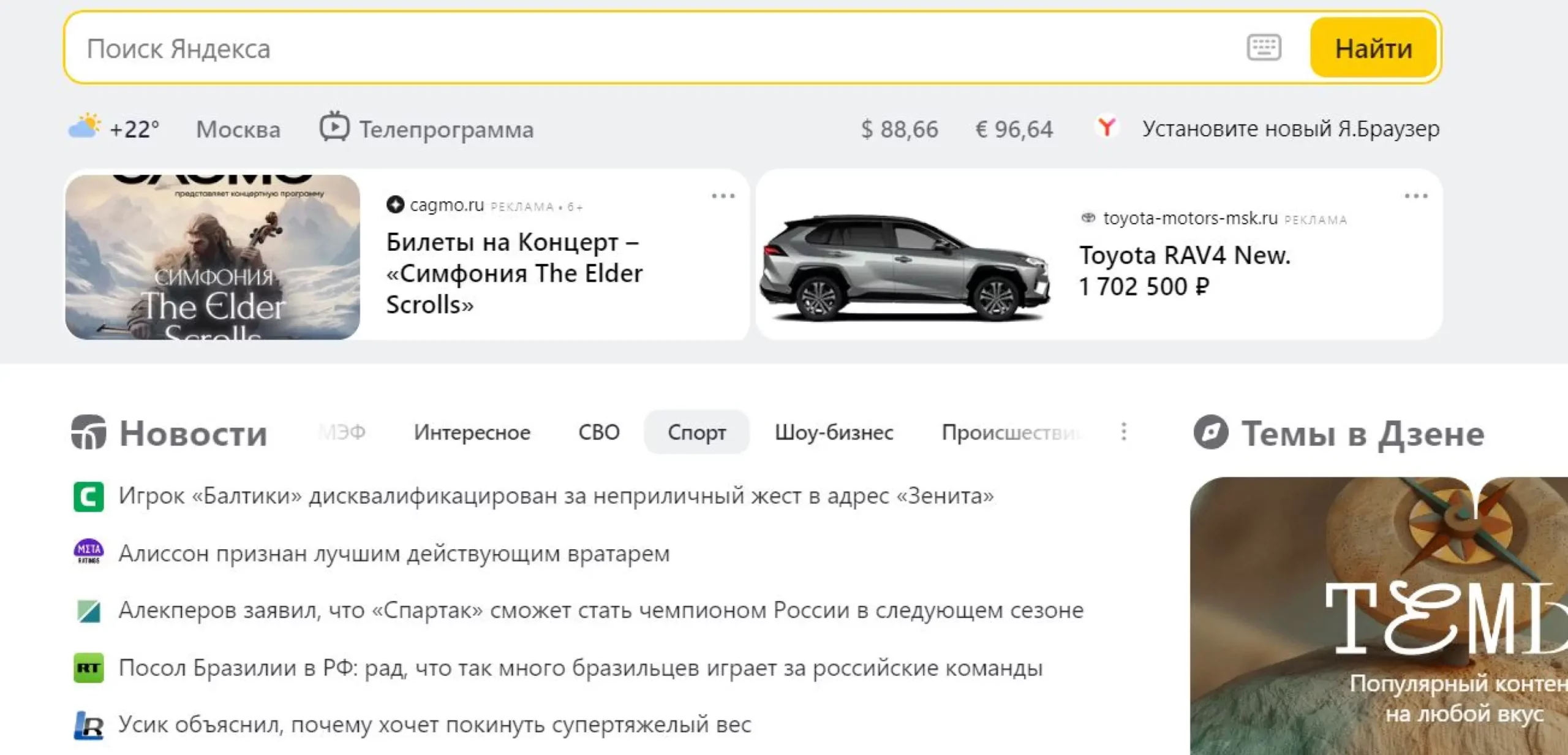Focus the Поиск Яндекса search field
The width and height of the screenshot is (1568, 755).
(x=612, y=48)
